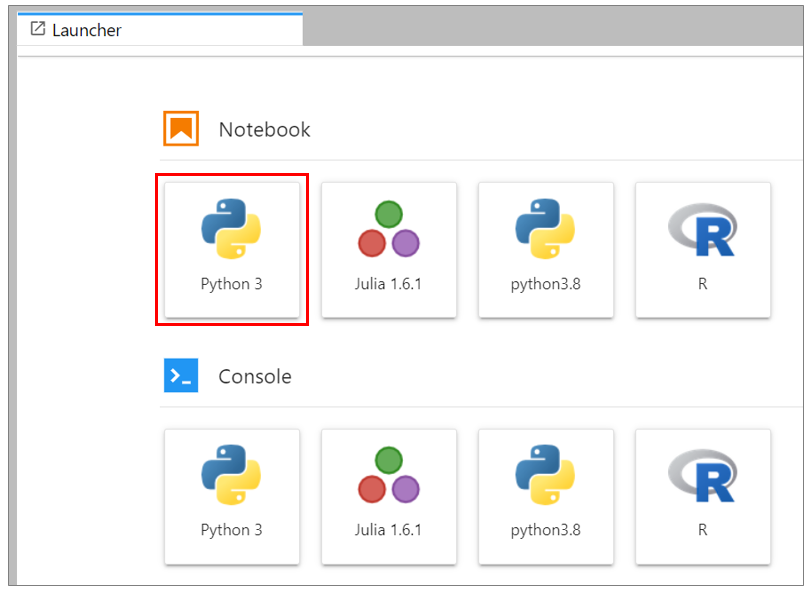Click the orange Notebook section icon
The width and height of the screenshot is (810, 591).
tap(181, 129)
